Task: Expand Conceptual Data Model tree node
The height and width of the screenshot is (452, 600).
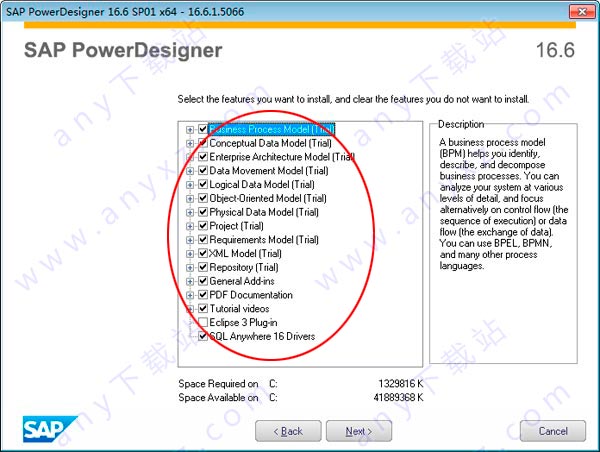Action: [190, 144]
